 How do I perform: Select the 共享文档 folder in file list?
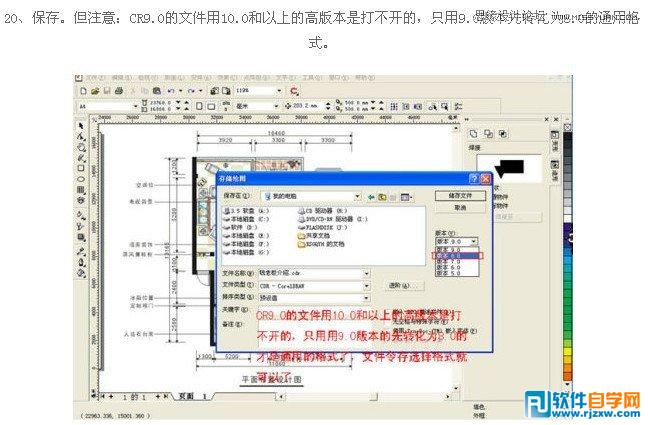click(314, 236)
